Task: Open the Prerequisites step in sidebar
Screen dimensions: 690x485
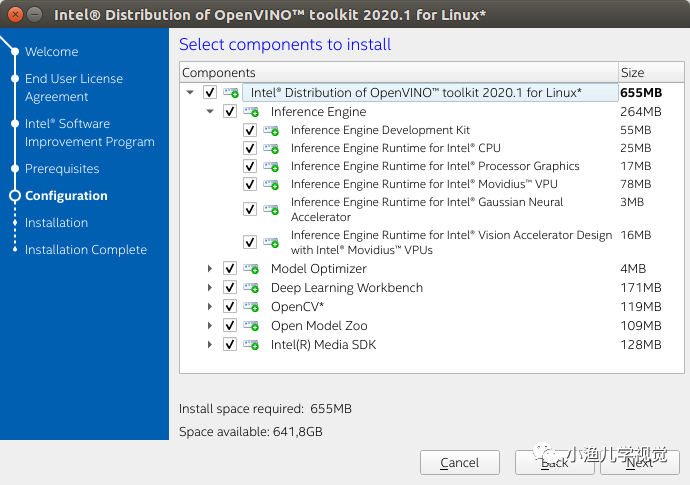Action: pyautogui.click(x=62, y=169)
